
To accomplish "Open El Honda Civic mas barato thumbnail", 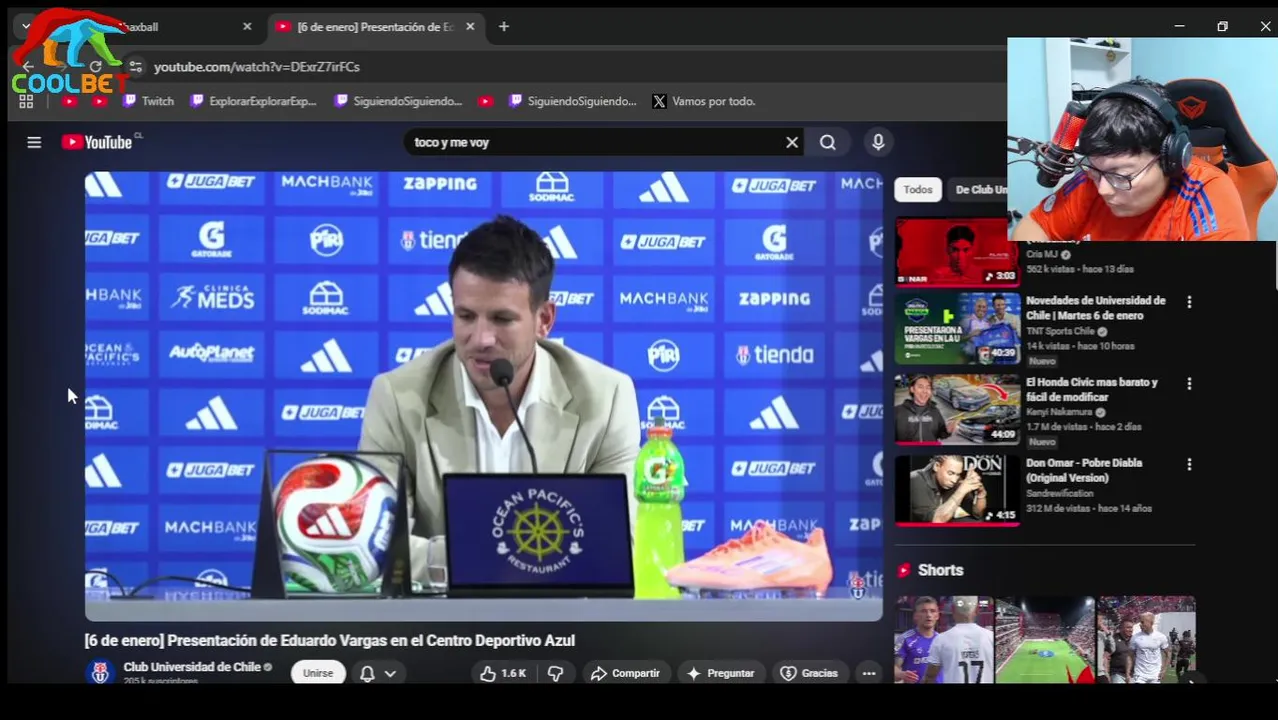I will pyautogui.click(x=957, y=409).
